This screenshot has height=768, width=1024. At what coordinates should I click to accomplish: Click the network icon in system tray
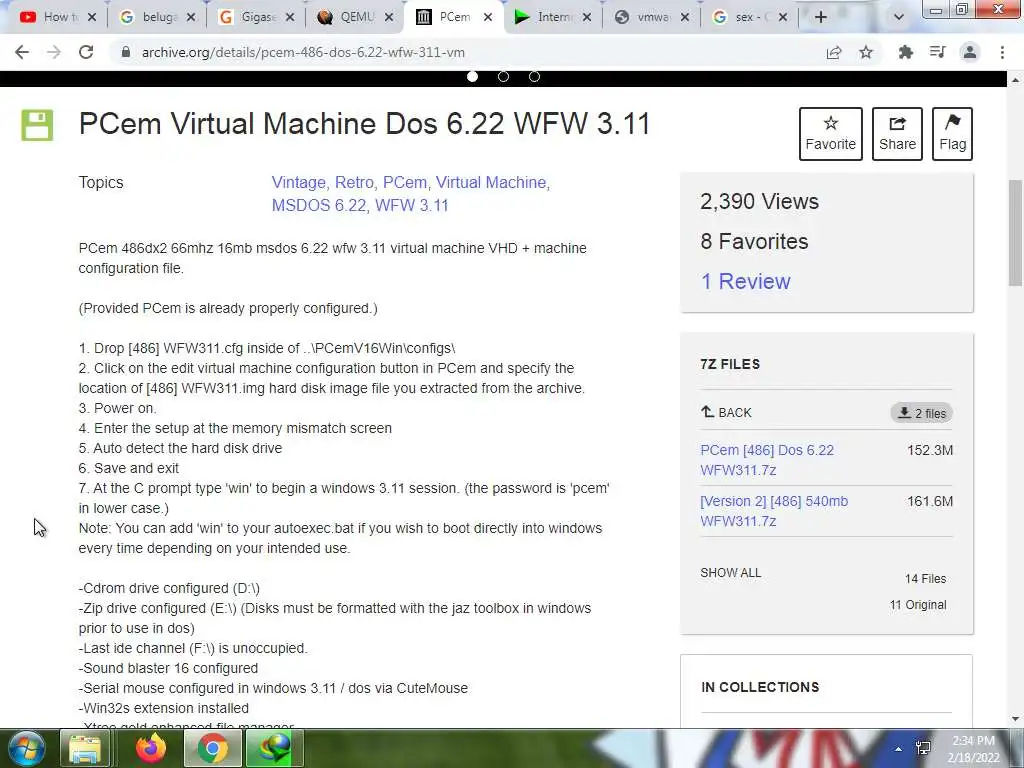[x=923, y=749]
